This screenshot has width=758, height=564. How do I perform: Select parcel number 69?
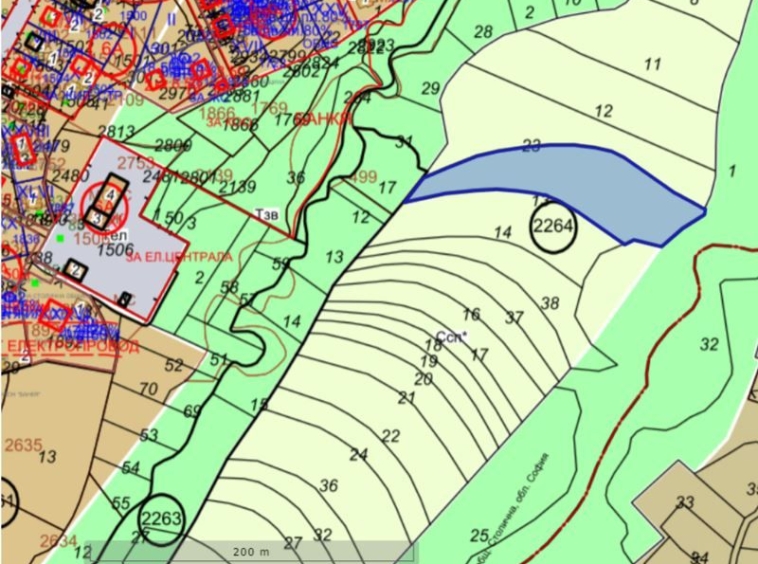point(191,411)
